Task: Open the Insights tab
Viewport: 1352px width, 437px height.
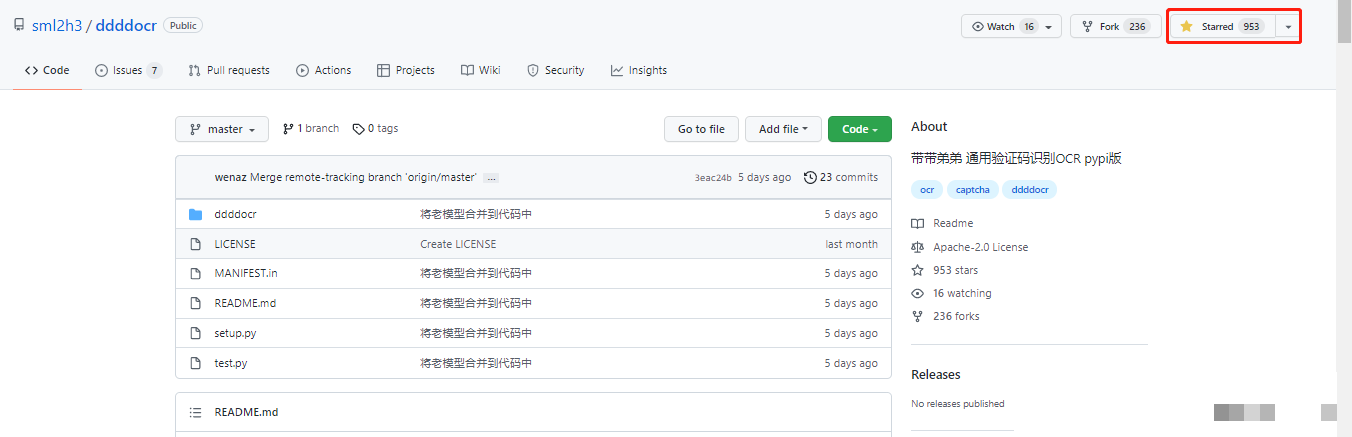Action: (x=638, y=70)
